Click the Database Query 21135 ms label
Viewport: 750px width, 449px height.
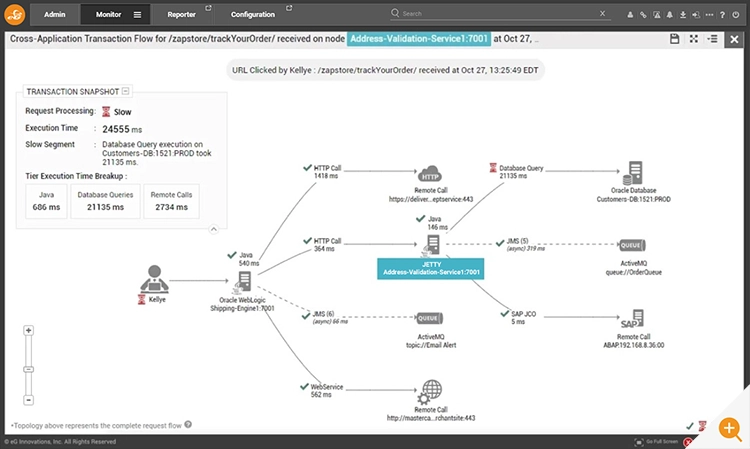pos(521,172)
